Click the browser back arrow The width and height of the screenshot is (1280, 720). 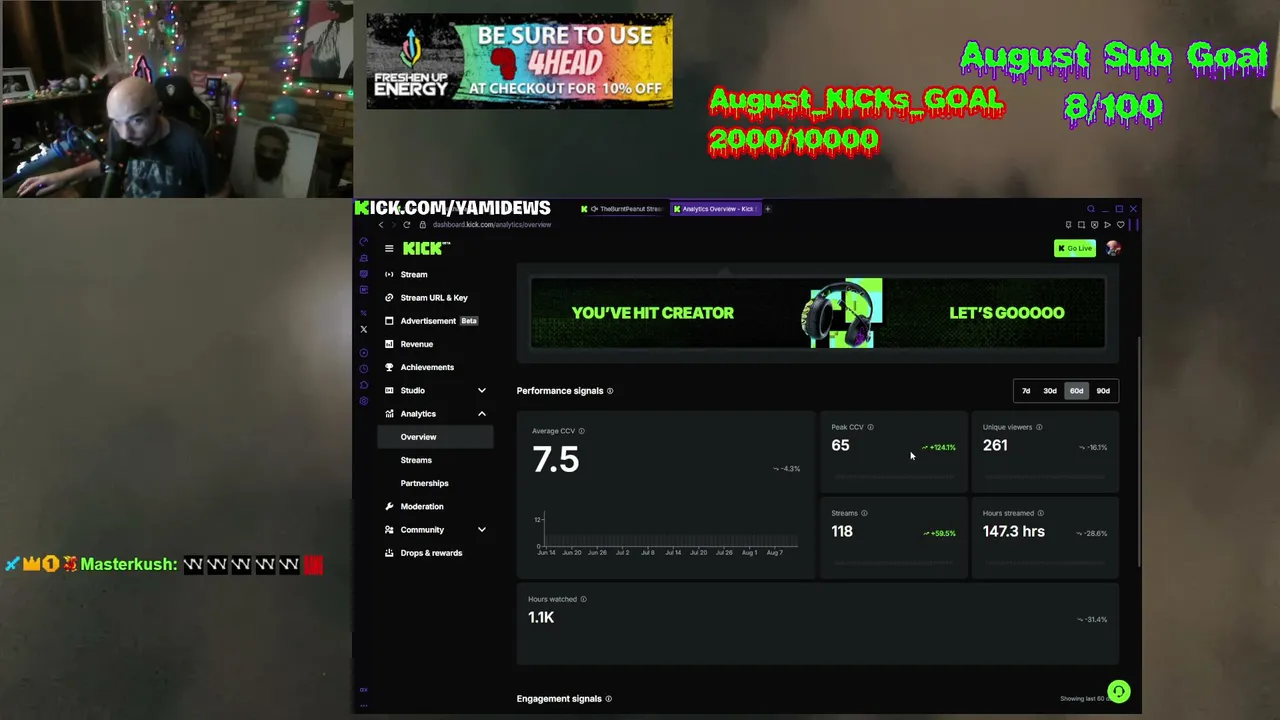[380, 225]
